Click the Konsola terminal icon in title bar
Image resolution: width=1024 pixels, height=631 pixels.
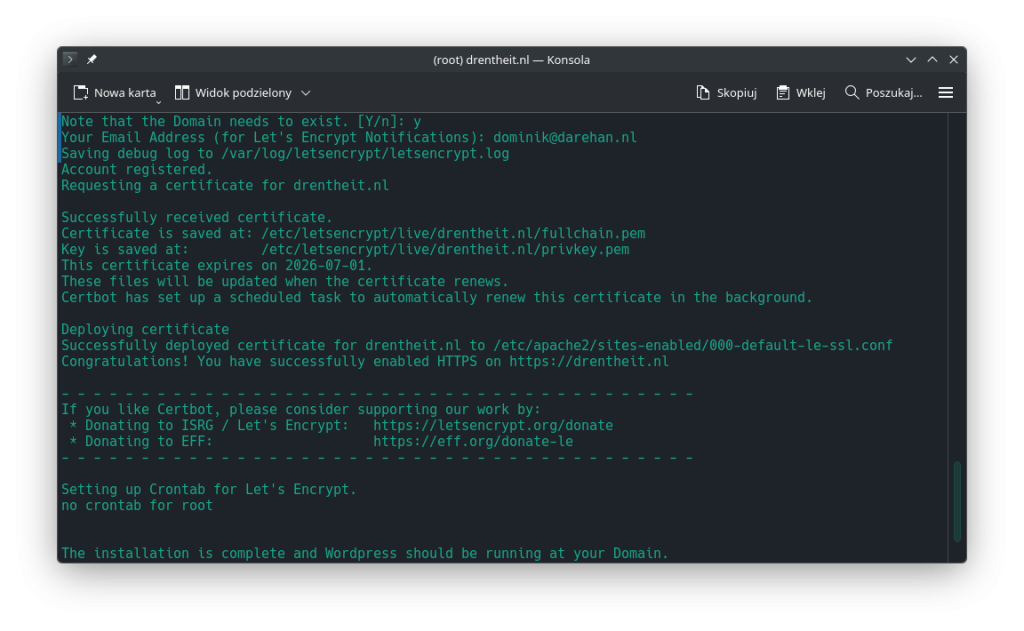70,60
